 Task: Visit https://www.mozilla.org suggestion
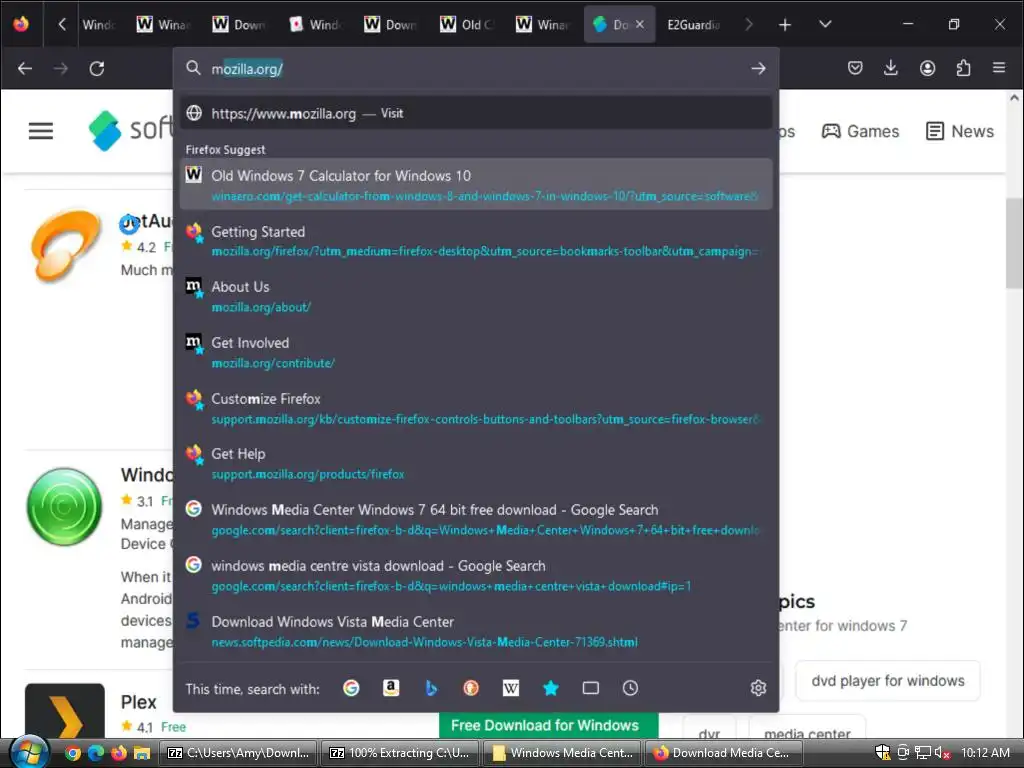pyautogui.click(x=476, y=113)
